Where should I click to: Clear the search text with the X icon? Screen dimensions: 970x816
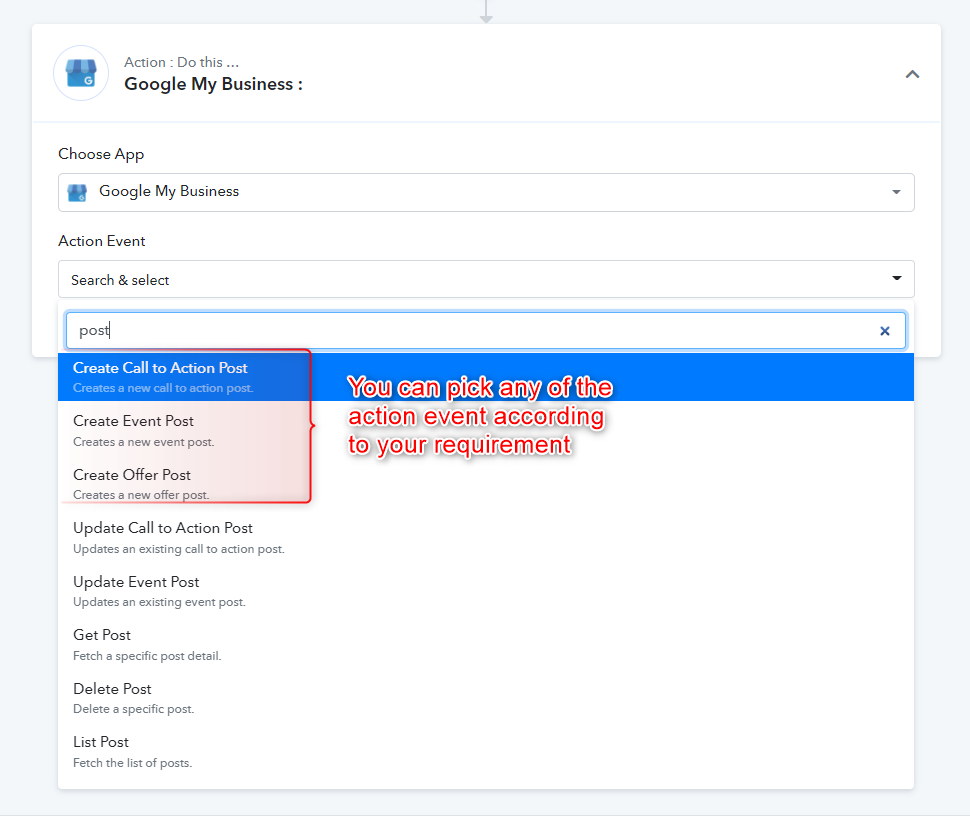tap(885, 331)
